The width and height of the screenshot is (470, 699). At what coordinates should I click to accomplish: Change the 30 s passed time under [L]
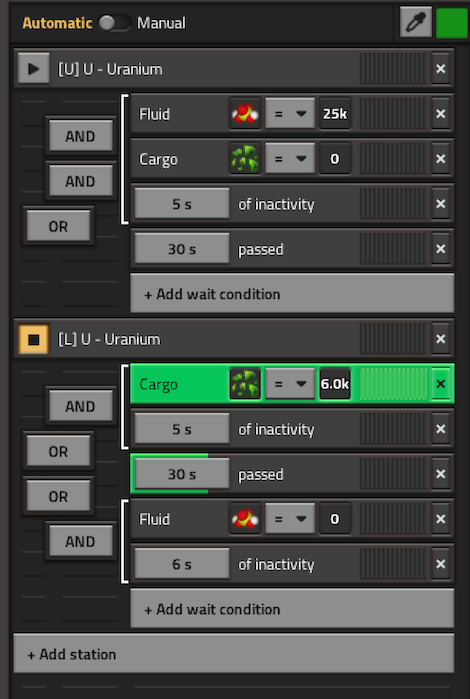[x=182, y=474]
